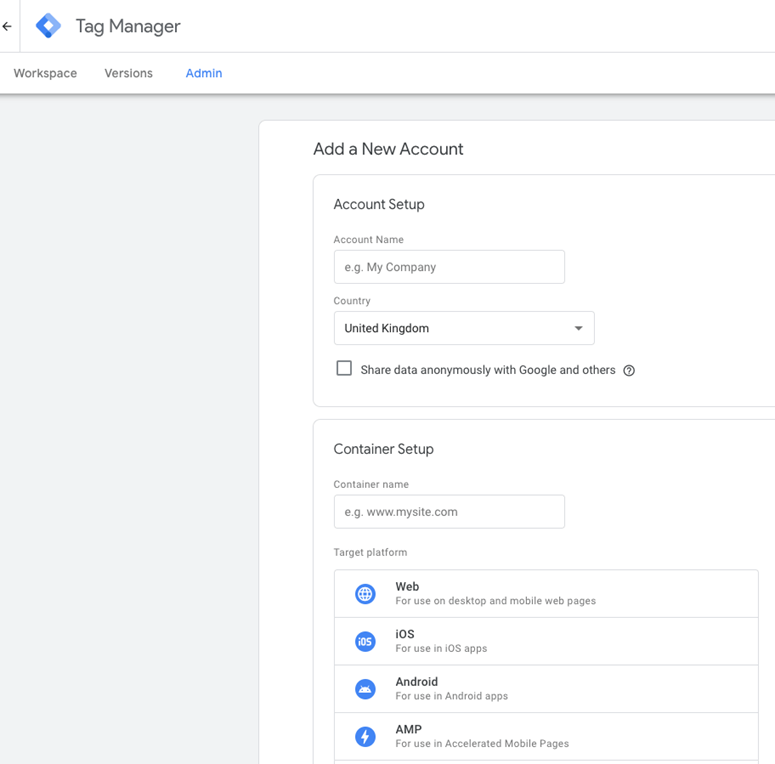This screenshot has width=775, height=764.
Task: Click the 'Container Setup' heading text
Action: 384,449
